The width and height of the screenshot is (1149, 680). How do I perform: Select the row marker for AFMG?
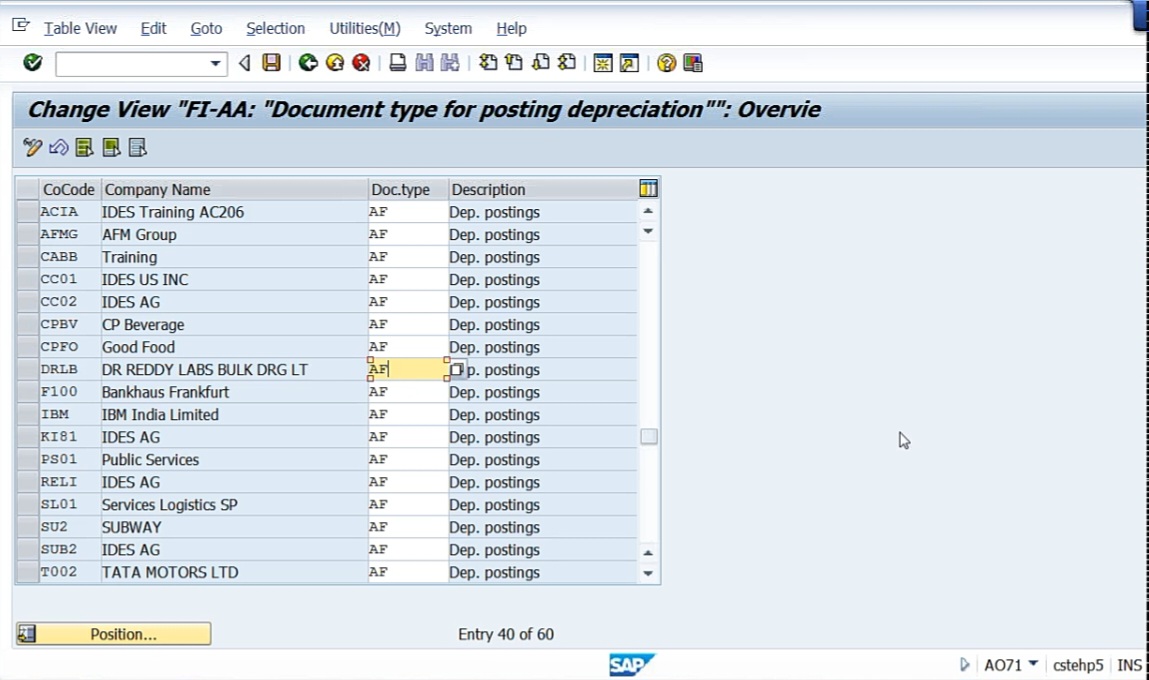[x=28, y=234]
